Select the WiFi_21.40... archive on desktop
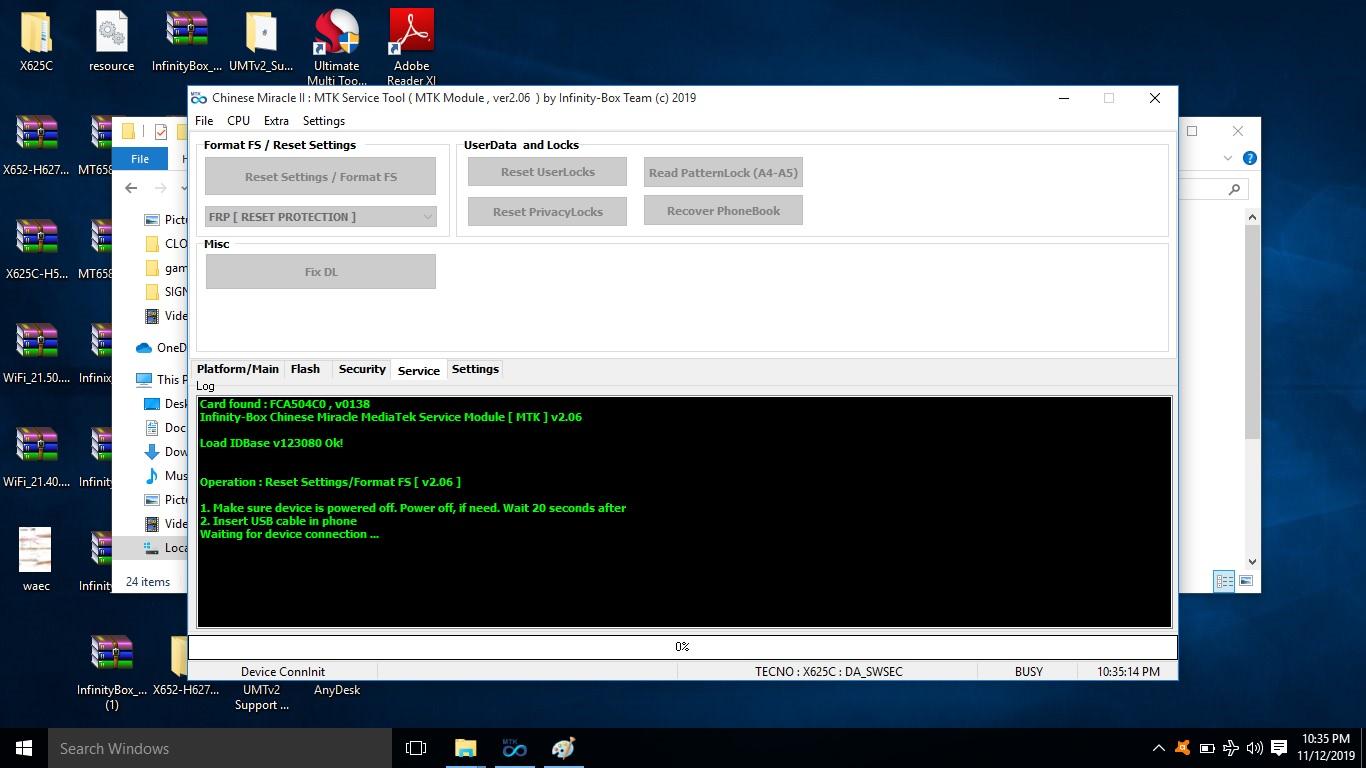The image size is (1366, 768). click(36, 458)
